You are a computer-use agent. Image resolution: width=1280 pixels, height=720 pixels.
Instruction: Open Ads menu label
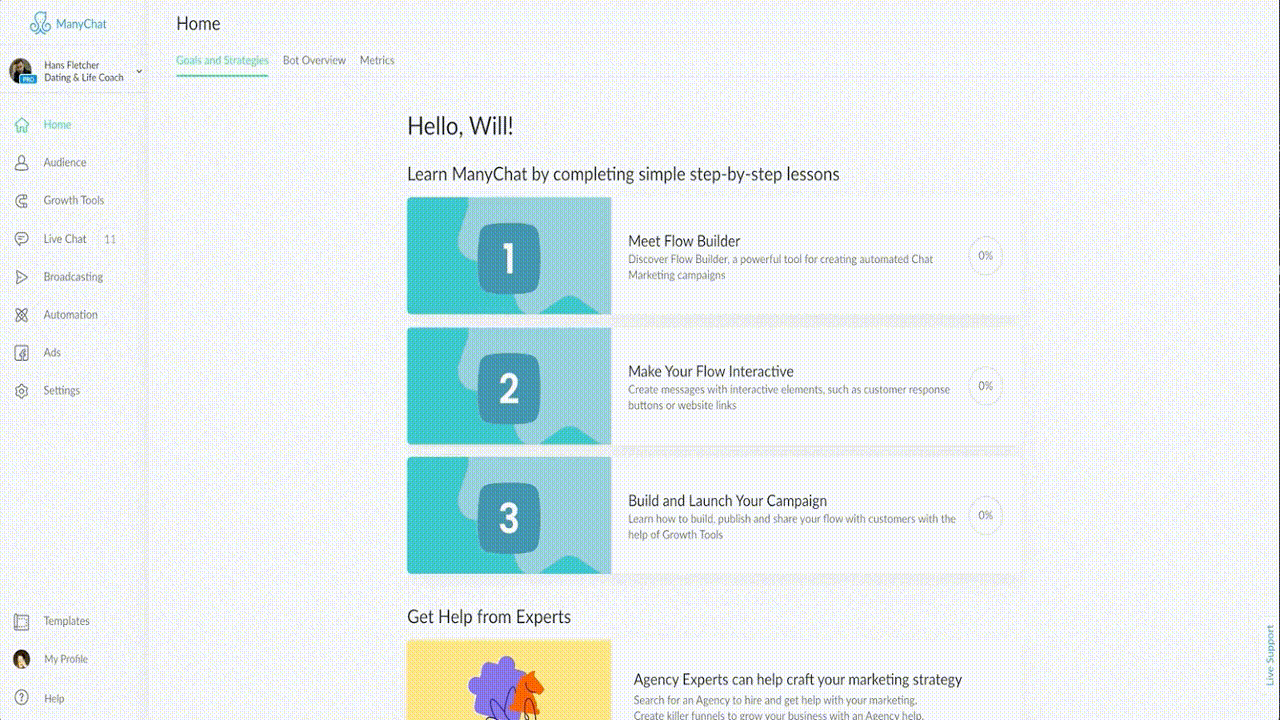coord(52,353)
